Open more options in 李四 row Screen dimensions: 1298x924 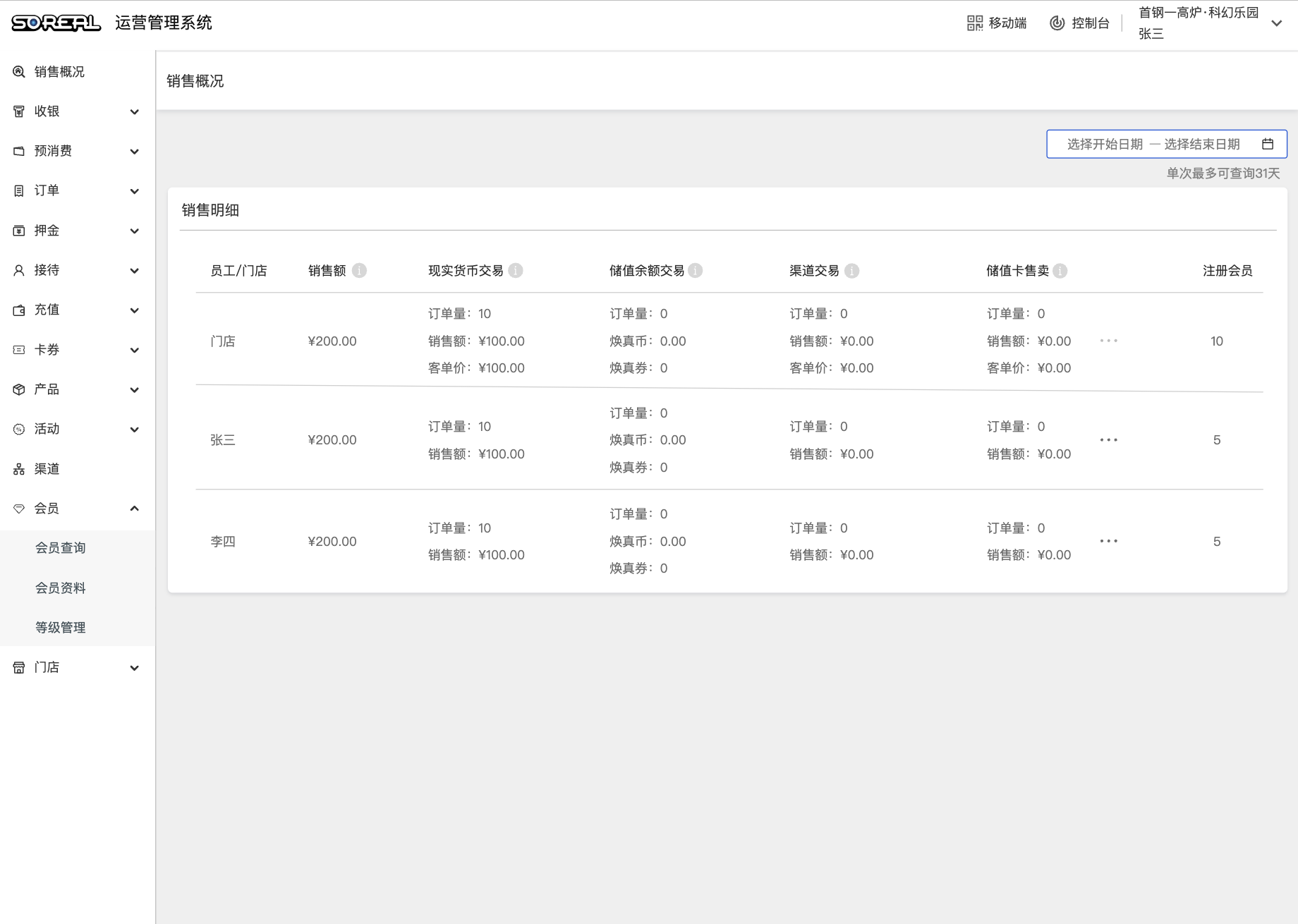click(1109, 541)
